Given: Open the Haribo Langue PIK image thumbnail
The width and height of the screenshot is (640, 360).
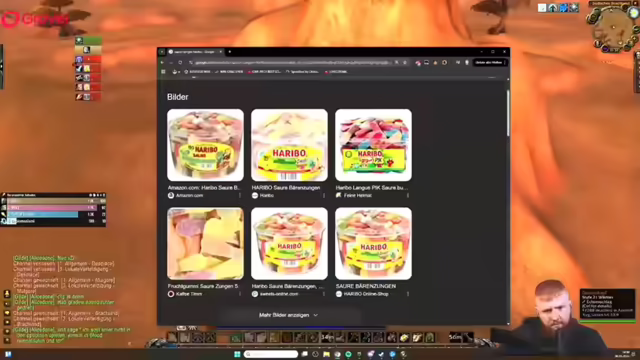Looking at the screenshot, I should 373,145.
